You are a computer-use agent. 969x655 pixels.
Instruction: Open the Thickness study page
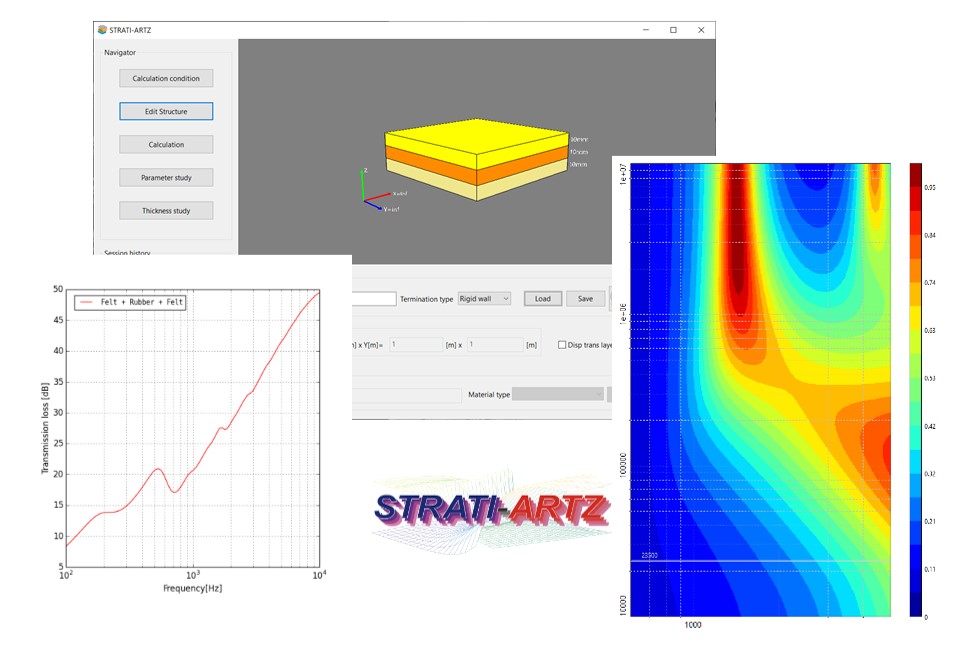(166, 210)
